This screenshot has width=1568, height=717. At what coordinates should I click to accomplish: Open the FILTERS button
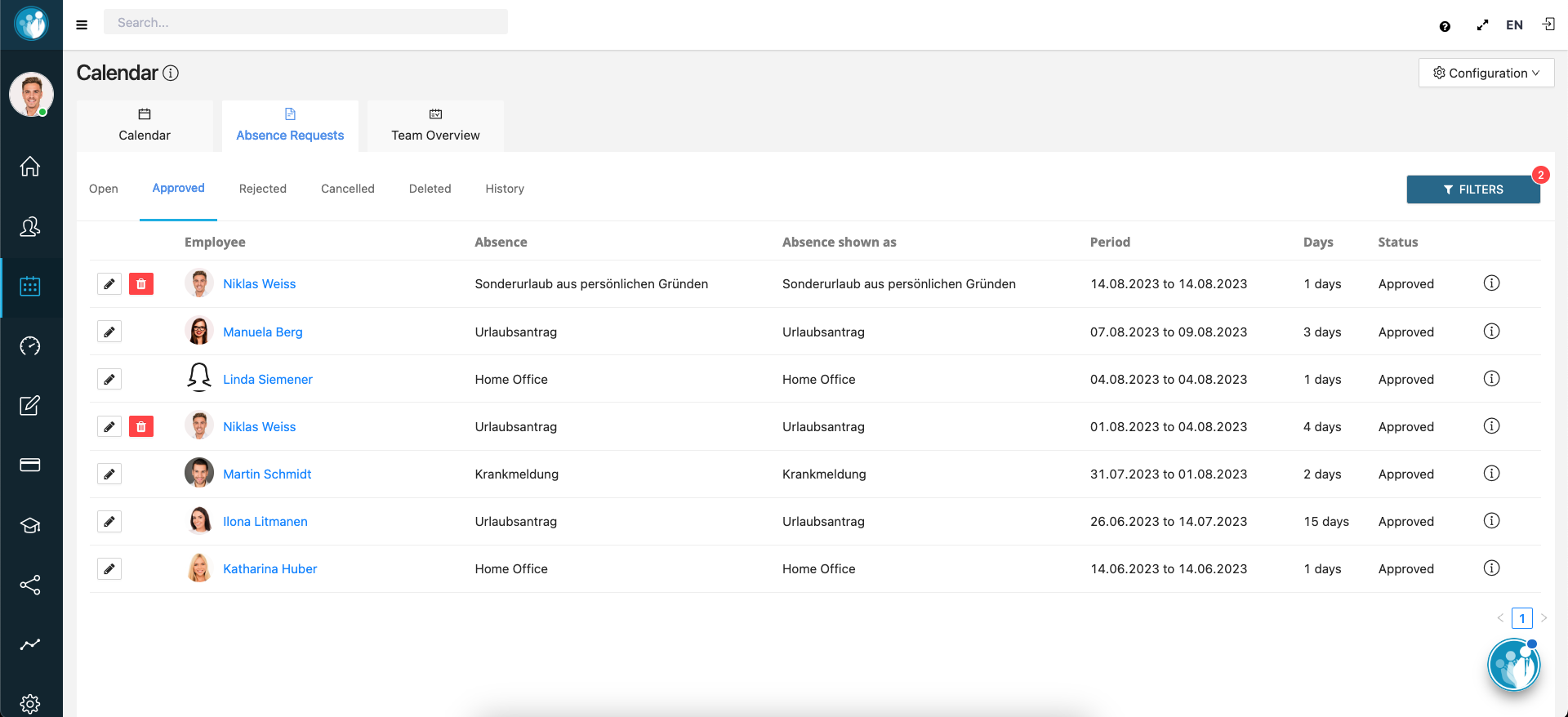coord(1472,189)
